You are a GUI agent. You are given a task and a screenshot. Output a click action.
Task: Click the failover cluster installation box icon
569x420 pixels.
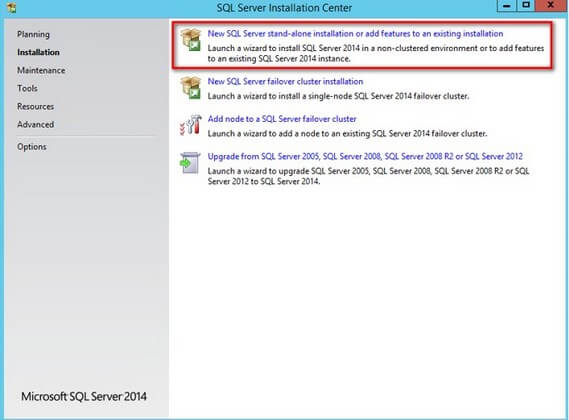click(191, 87)
